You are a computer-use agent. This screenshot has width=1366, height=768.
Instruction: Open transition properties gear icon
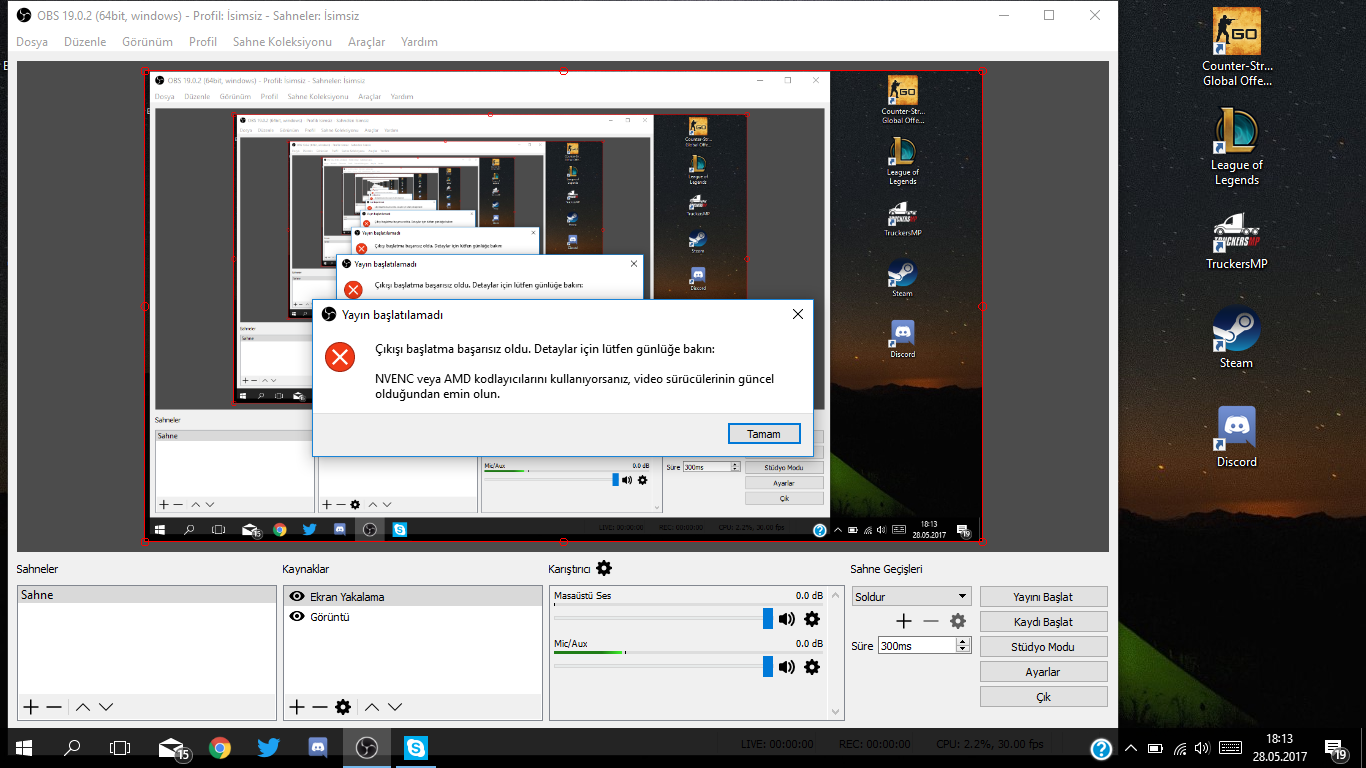click(x=958, y=621)
